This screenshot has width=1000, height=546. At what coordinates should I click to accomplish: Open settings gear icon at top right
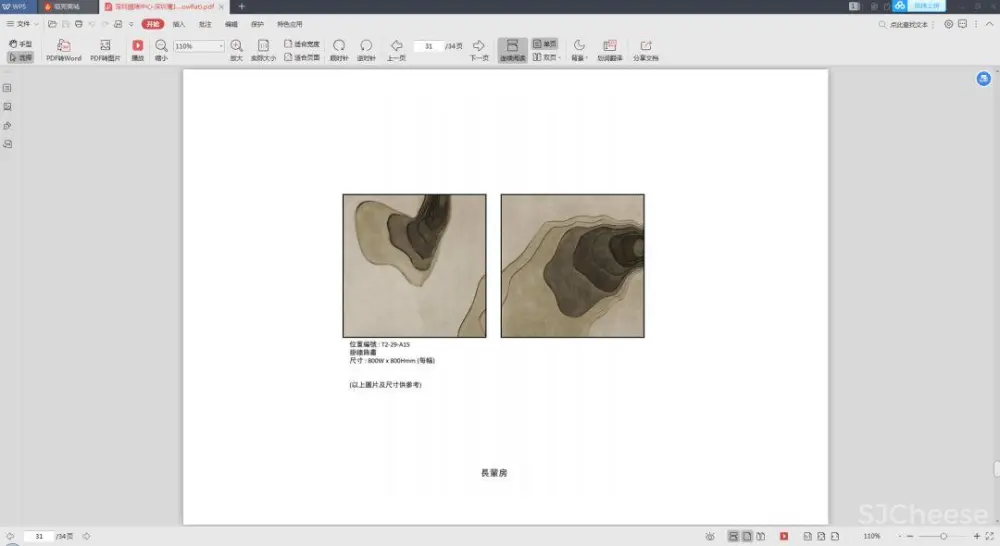click(x=948, y=24)
